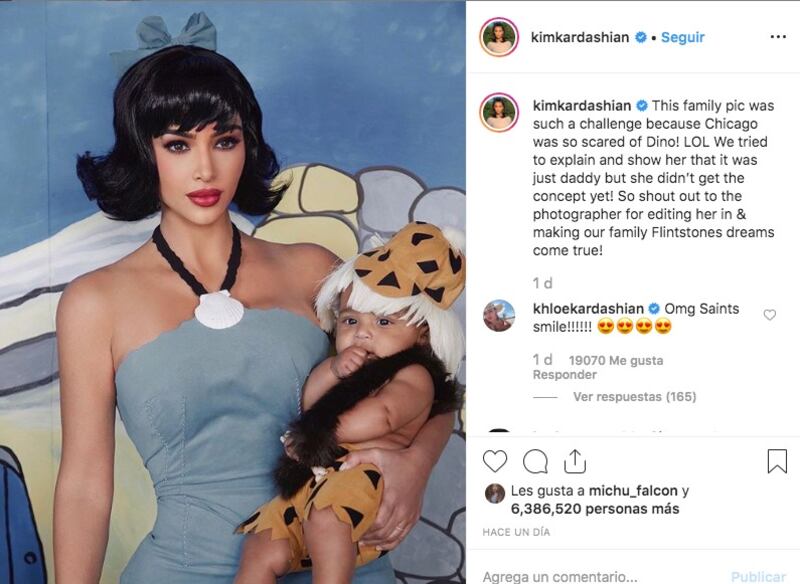Open the three-dot options menu

778,37
